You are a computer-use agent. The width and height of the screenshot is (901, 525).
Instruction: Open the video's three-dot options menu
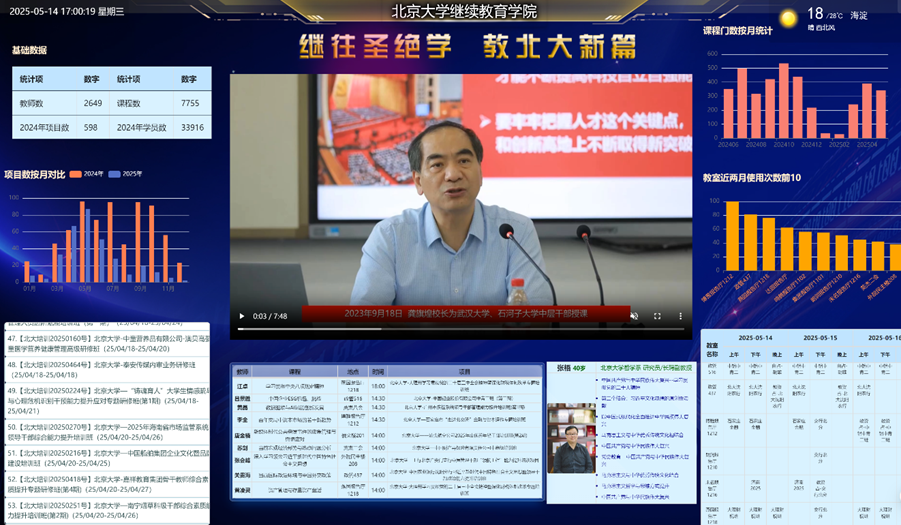point(680,316)
